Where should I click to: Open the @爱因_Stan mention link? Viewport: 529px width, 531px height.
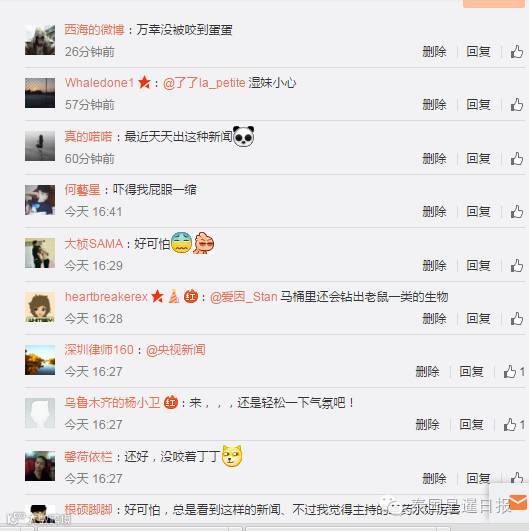(244, 297)
